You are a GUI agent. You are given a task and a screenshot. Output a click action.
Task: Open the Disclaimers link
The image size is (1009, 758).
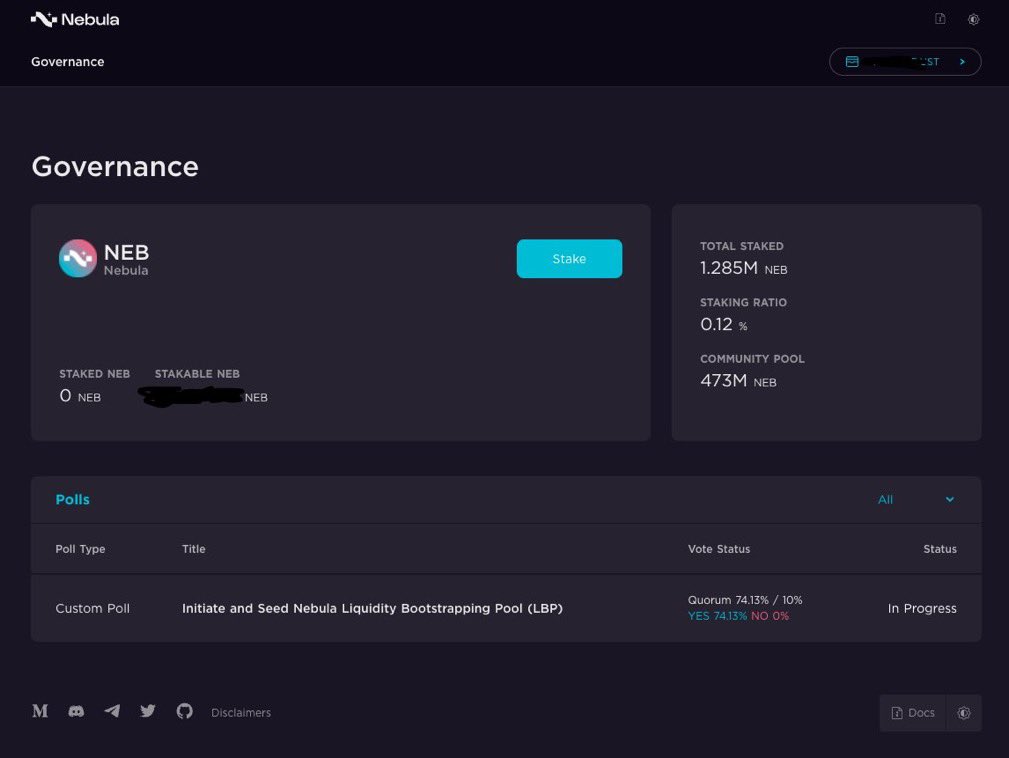click(x=241, y=712)
